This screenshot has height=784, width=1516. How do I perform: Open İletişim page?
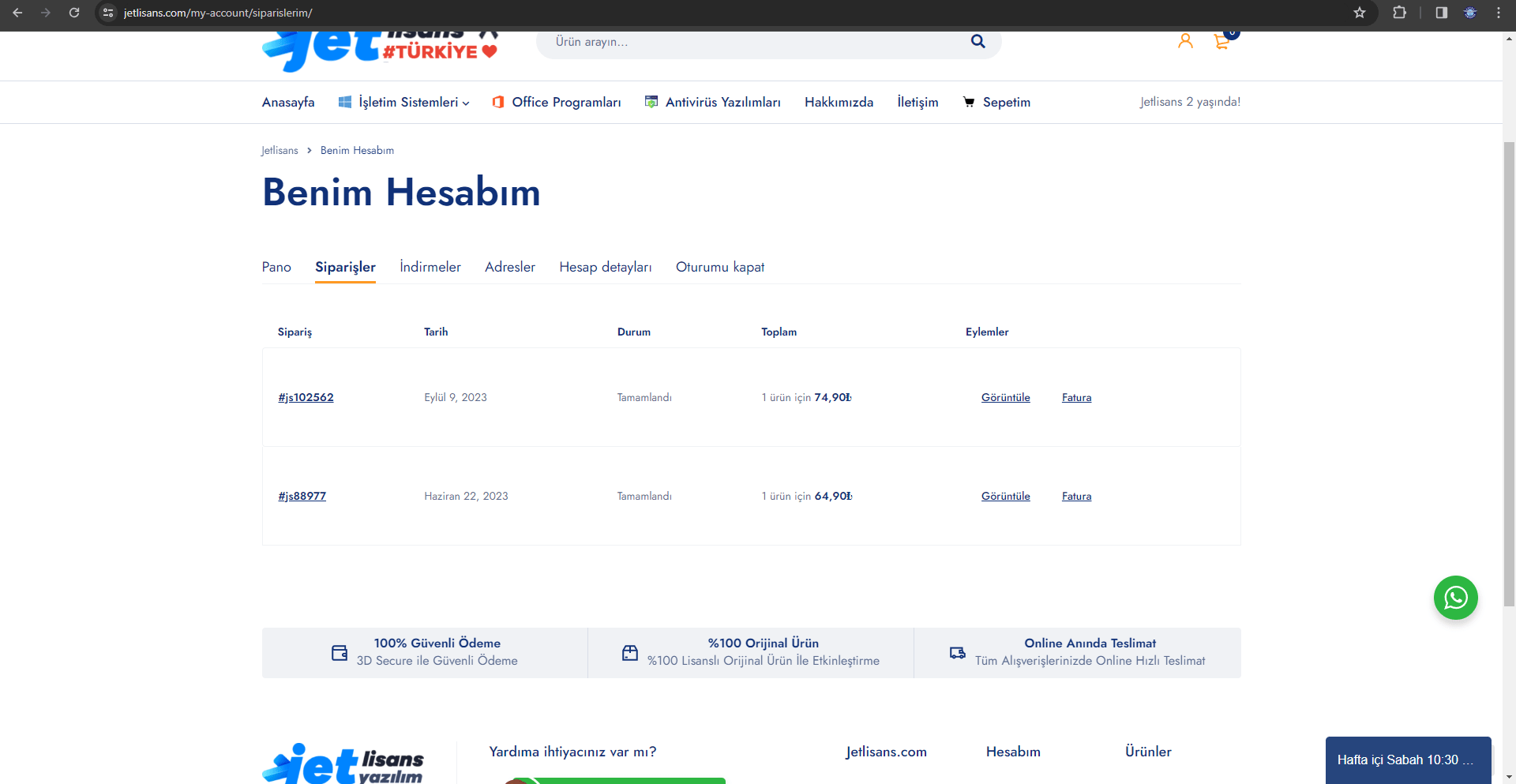(x=917, y=102)
